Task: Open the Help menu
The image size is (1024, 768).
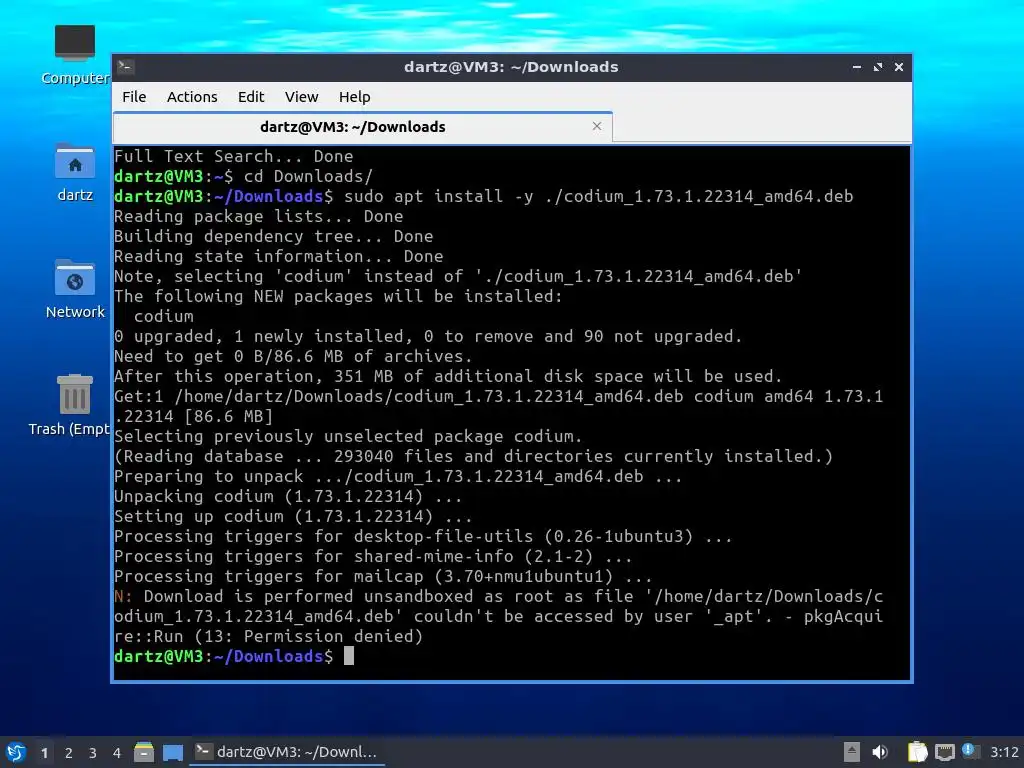Action: point(355,97)
